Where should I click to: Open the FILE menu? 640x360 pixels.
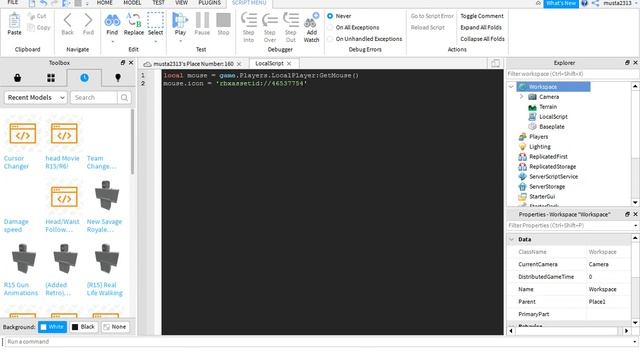(13, 2)
